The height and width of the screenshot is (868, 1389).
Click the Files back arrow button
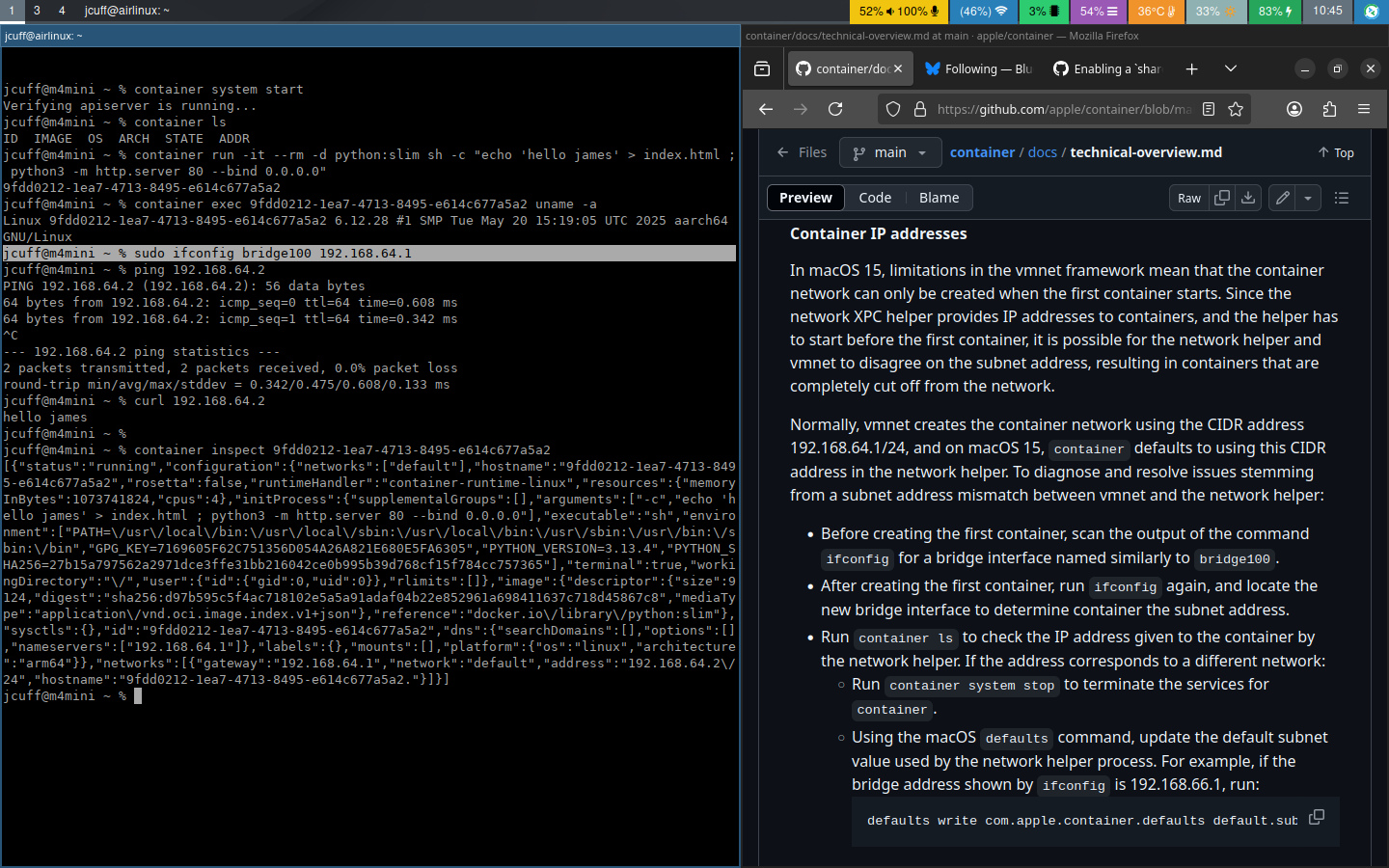802,152
